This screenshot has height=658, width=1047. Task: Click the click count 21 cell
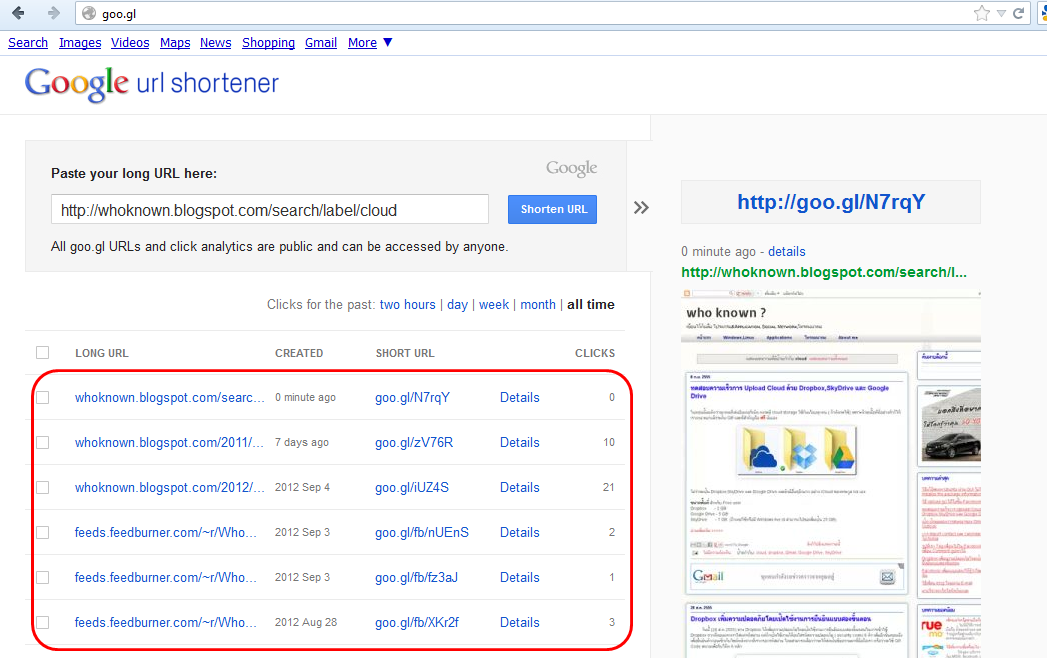[x=608, y=488]
